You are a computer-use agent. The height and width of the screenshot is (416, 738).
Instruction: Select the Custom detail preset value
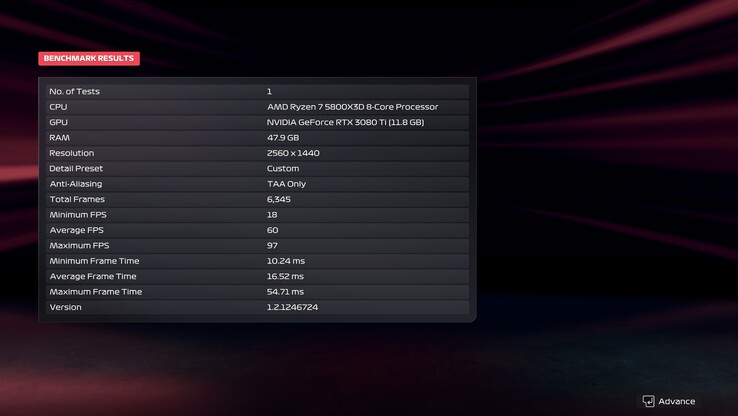(x=283, y=169)
